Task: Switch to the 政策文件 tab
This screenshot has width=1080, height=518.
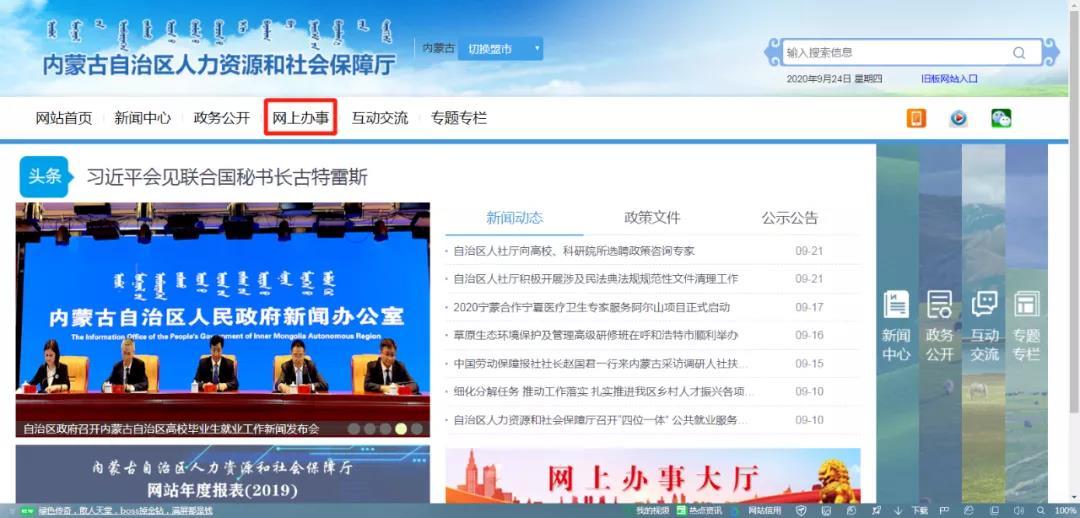Action: click(x=652, y=218)
